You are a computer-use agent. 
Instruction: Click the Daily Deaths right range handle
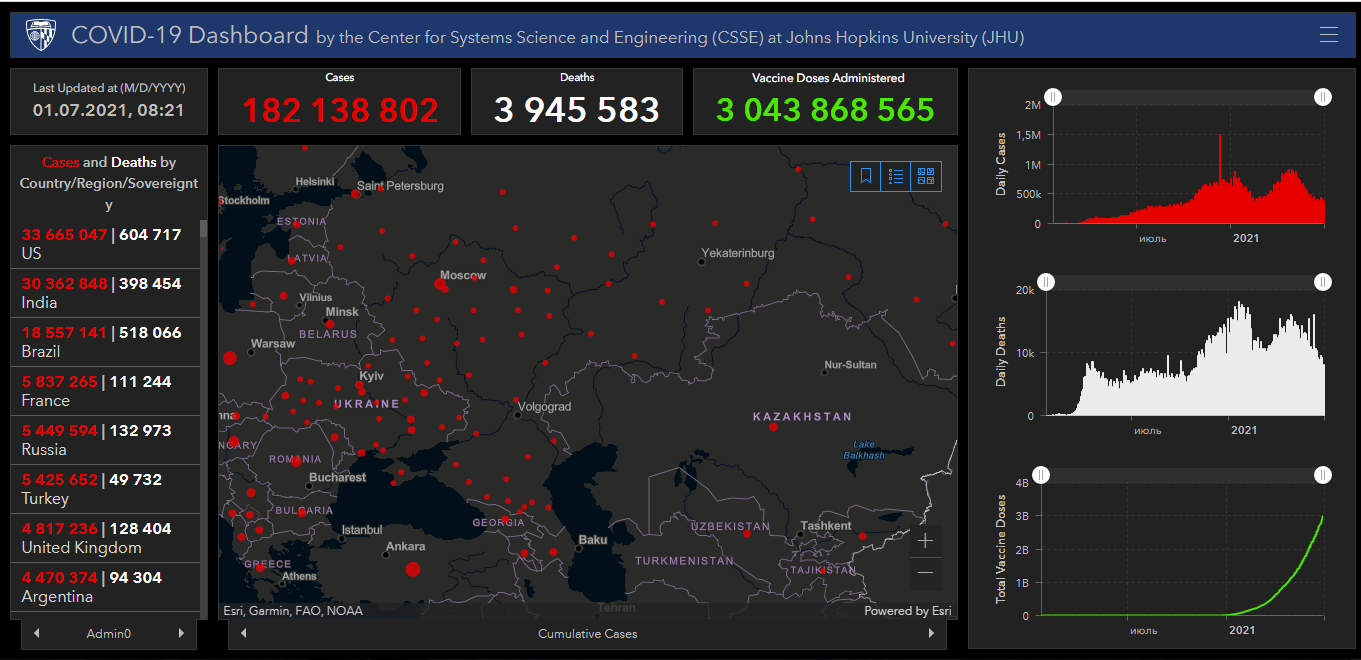tap(1322, 283)
